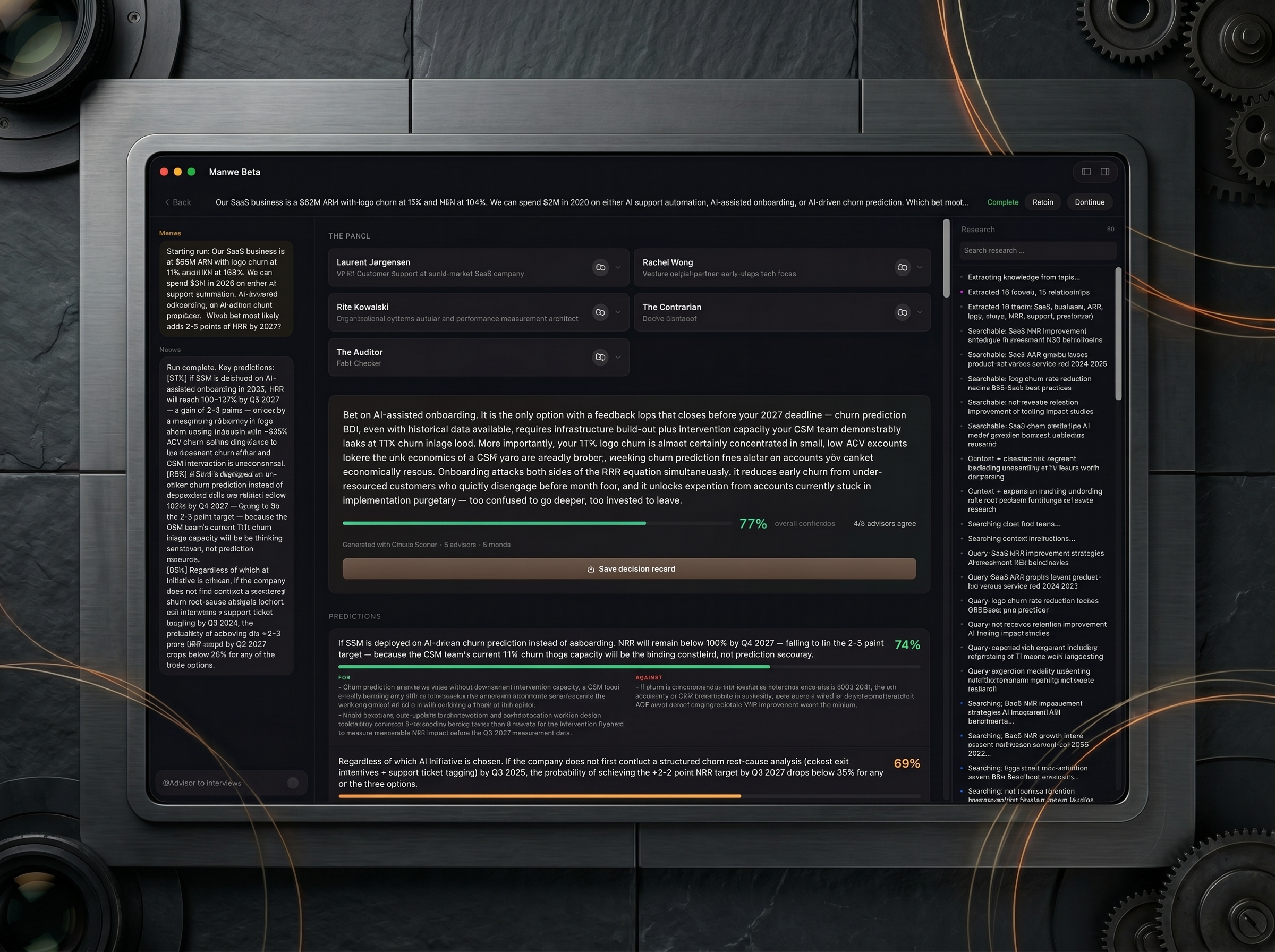Open The Contrarian's advisor chat icon
Viewport: 1275px width, 952px height.
coord(902,312)
